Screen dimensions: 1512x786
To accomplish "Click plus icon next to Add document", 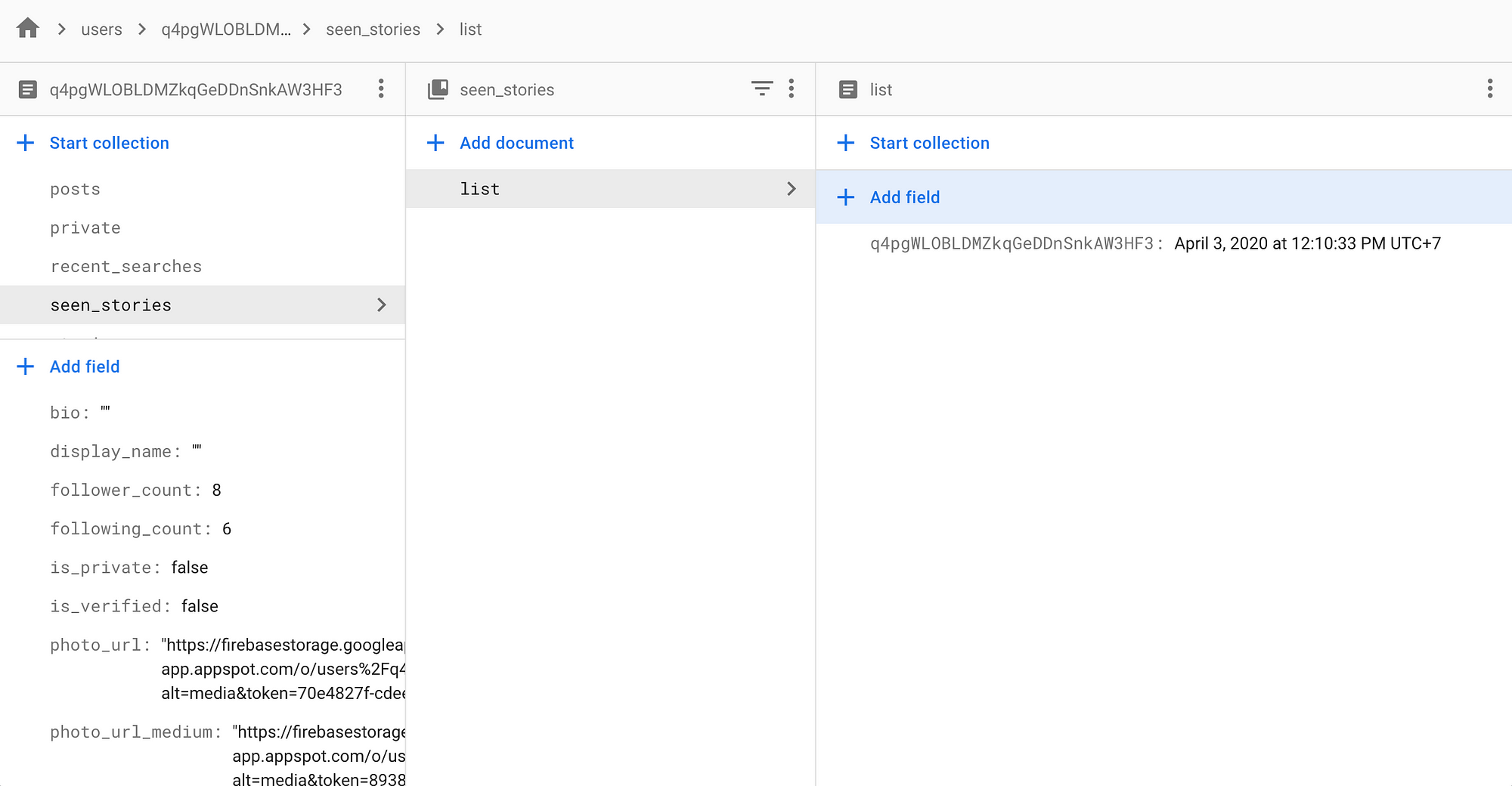I will pyautogui.click(x=435, y=143).
